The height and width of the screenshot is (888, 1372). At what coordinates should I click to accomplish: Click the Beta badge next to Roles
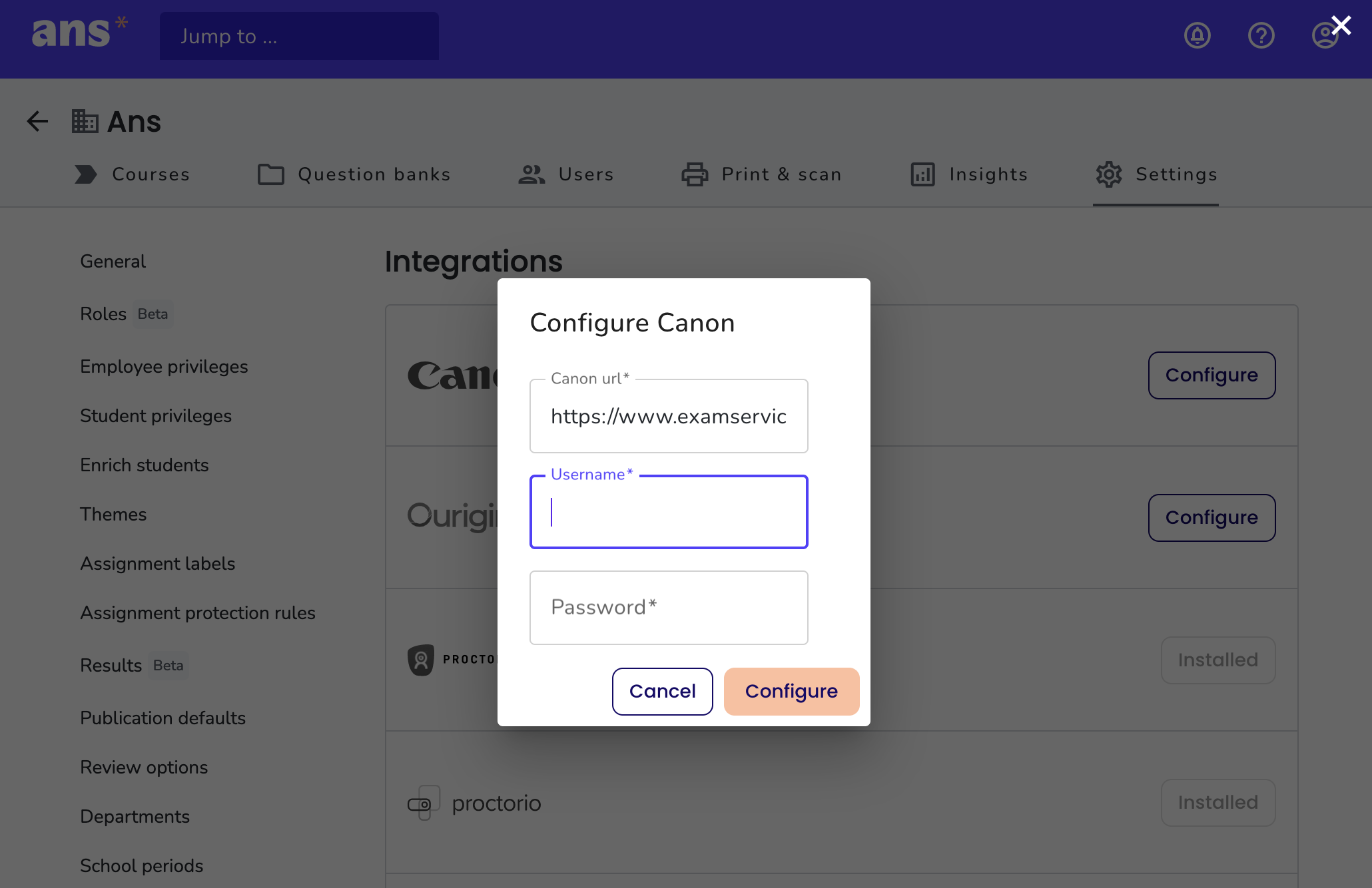pyautogui.click(x=153, y=314)
